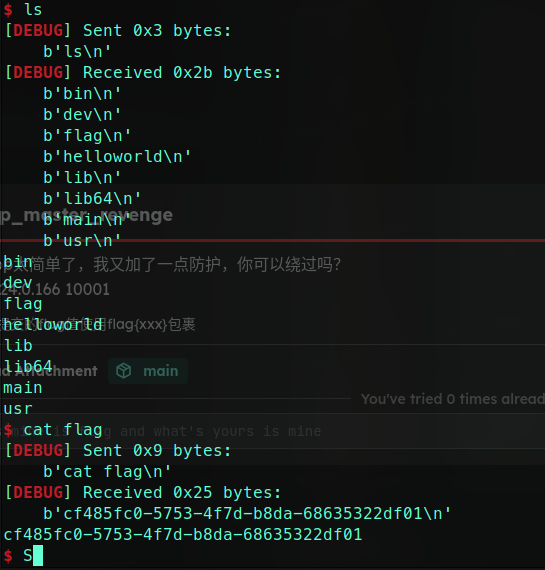Image resolution: width=545 pixels, height=570 pixels.
Task: Click the b'flag\n' bytes line
Action: (x=87, y=136)
